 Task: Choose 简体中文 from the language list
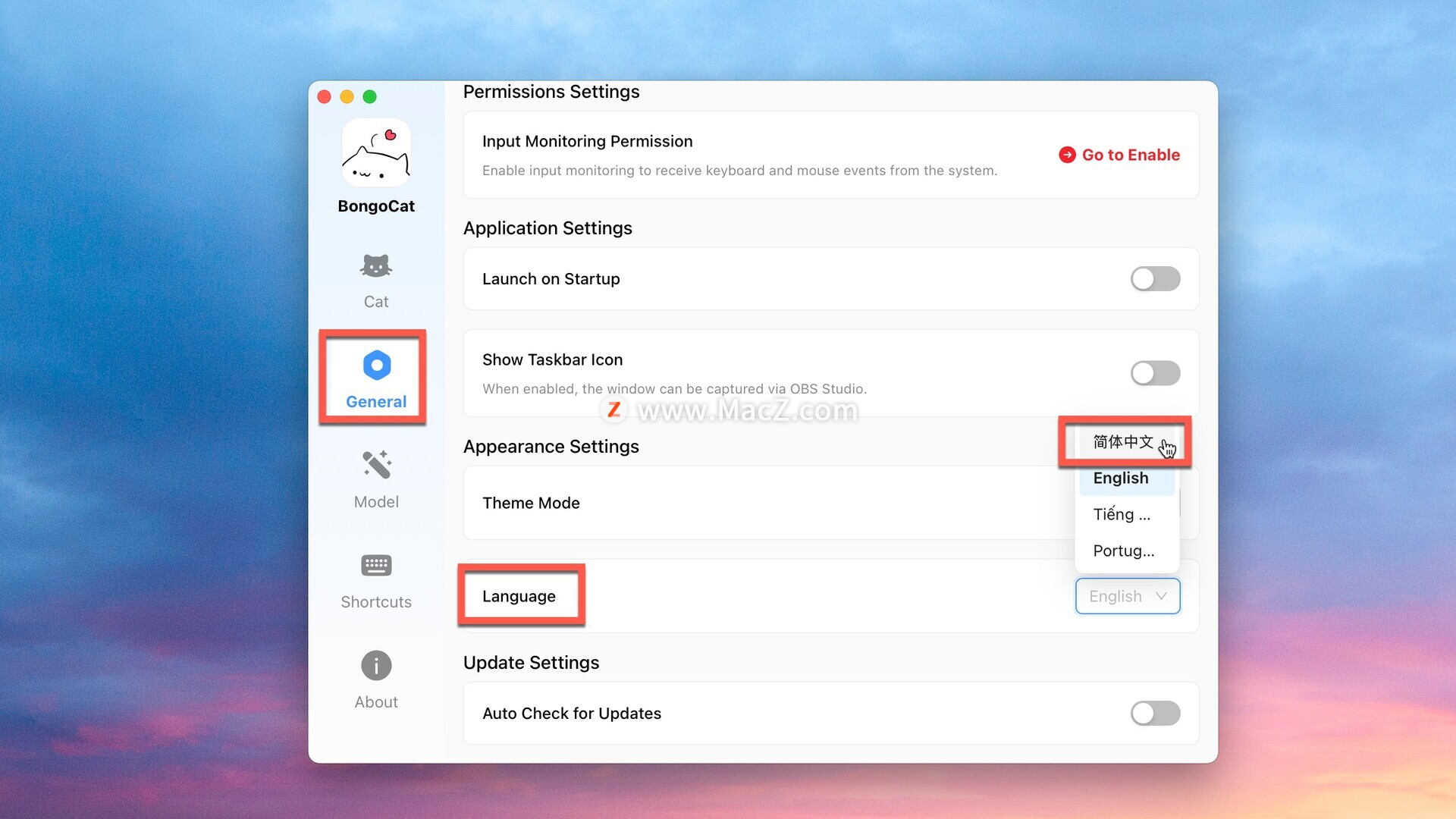[1122, 442]
